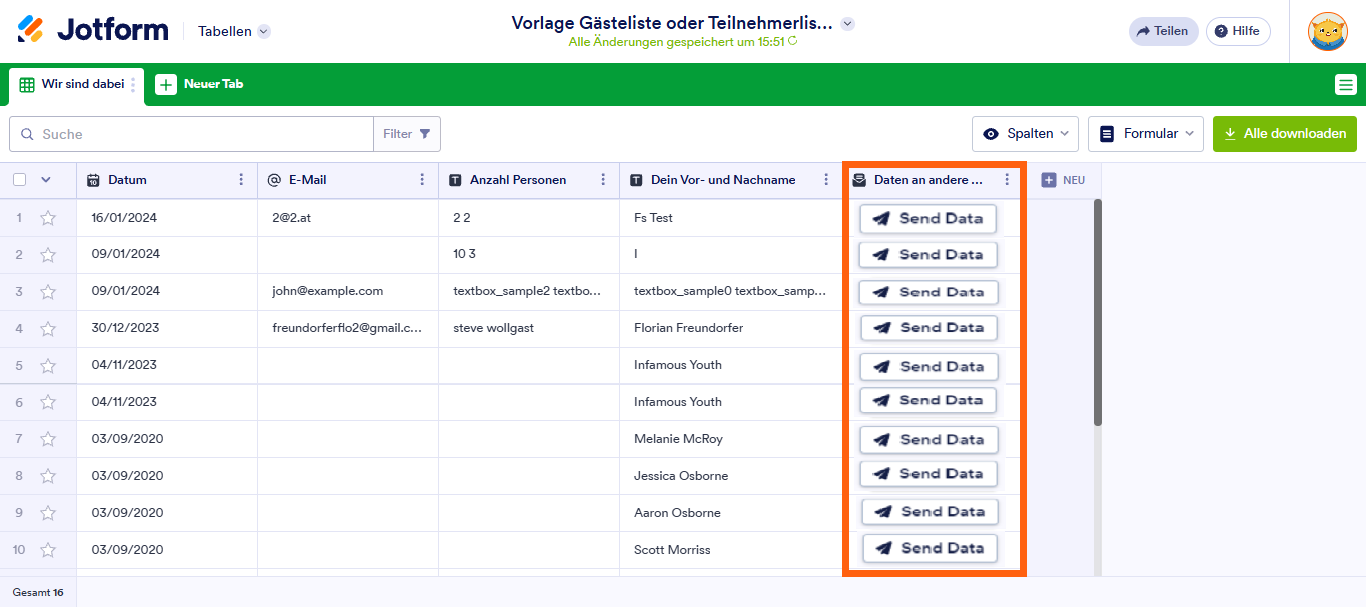Viewport: 1366px width, 607px height.
Task: Open the user avatar menu
Action: (x=1327, y=31)
